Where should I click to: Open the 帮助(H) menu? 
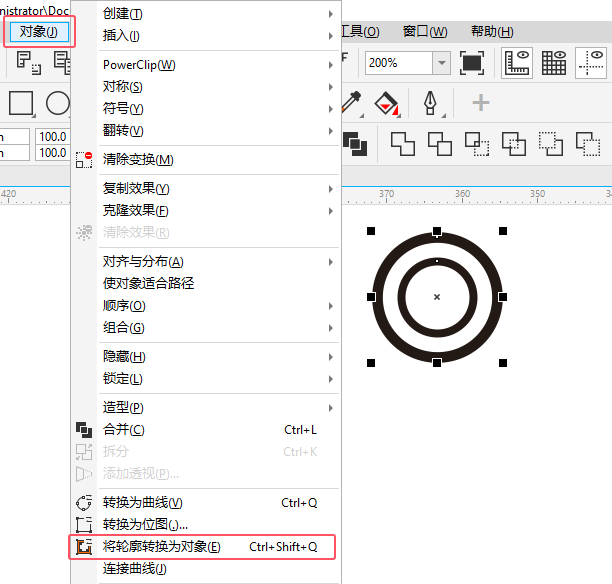(x=492, y=31)
